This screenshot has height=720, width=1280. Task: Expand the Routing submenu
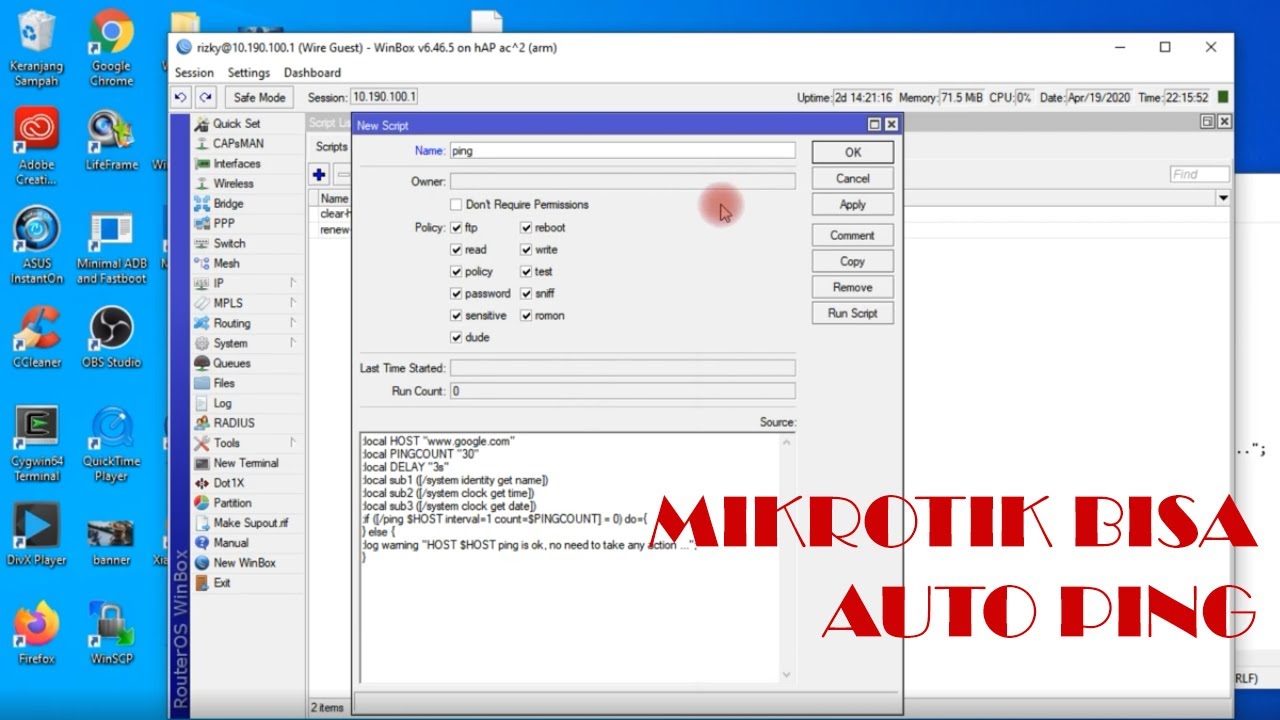point(245,323)
